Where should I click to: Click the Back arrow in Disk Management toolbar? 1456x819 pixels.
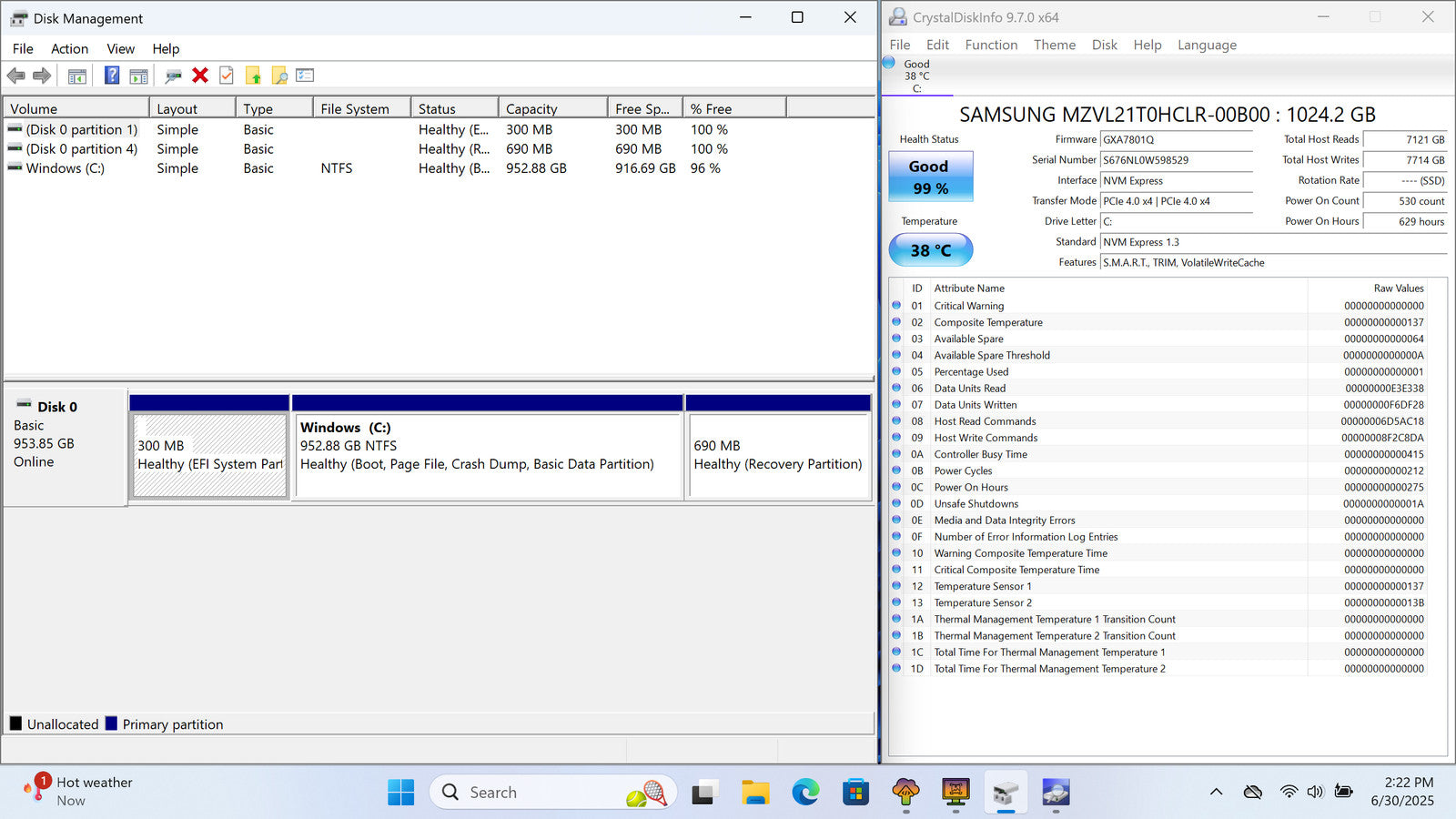click(15, 76)
